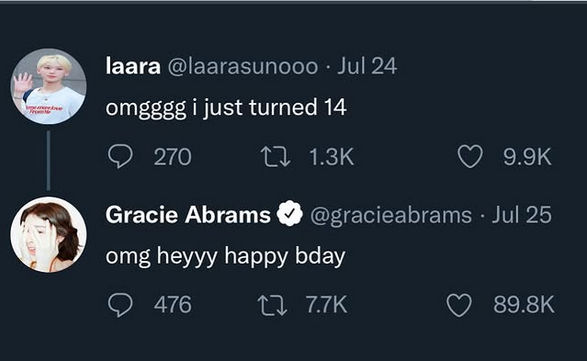Retweet laara's 'just turned 14' tweet
The width and height of the screenshot is (587, 361).
click(x=275, y=157)
